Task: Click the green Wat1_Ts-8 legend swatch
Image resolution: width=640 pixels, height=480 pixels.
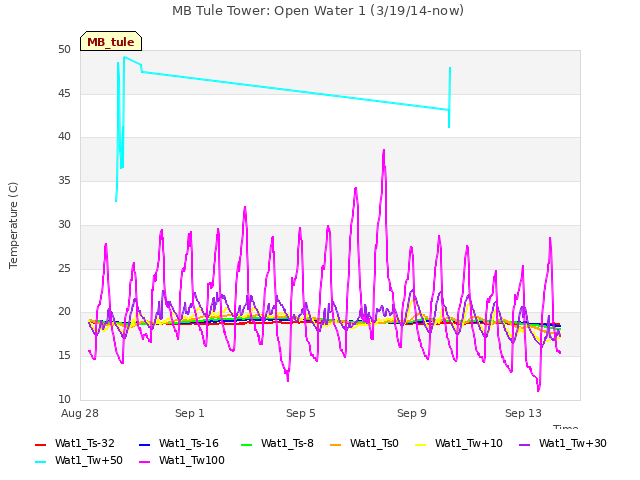Action: pos(247,444)
